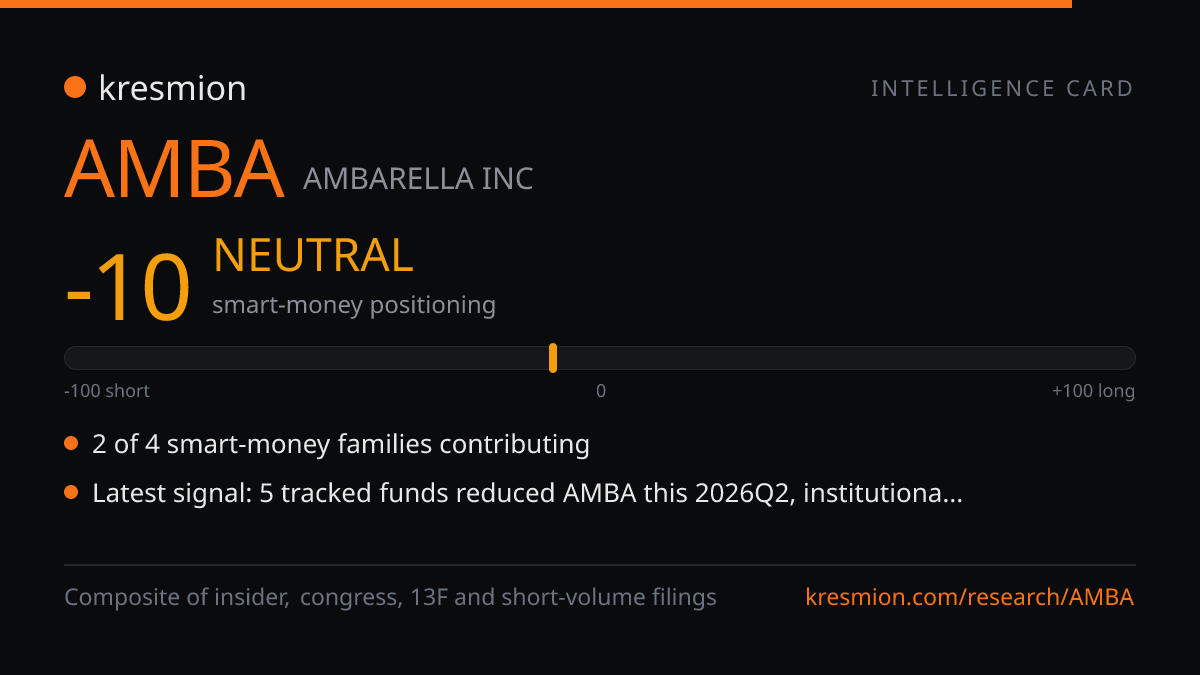1200x675 pixels.
Task: Click the INTELLIGENCE CARD header label
Action: pos(1002,89)
